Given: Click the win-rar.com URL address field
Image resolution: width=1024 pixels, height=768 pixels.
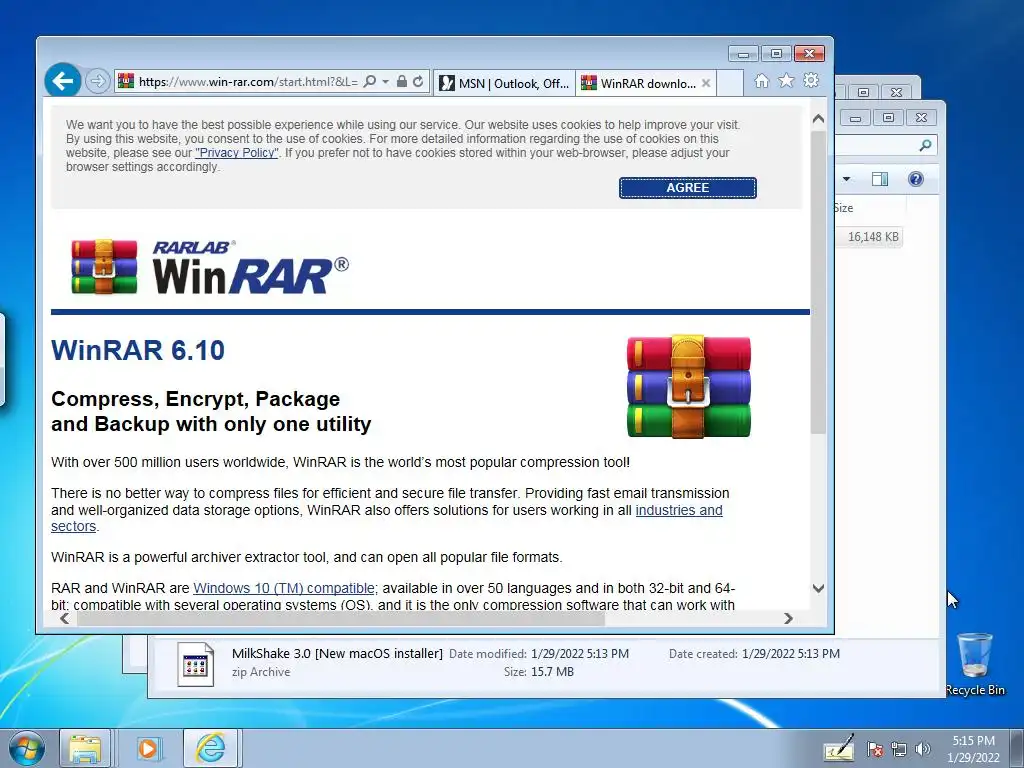Looking at the screenshot, I should coord(248,82).
